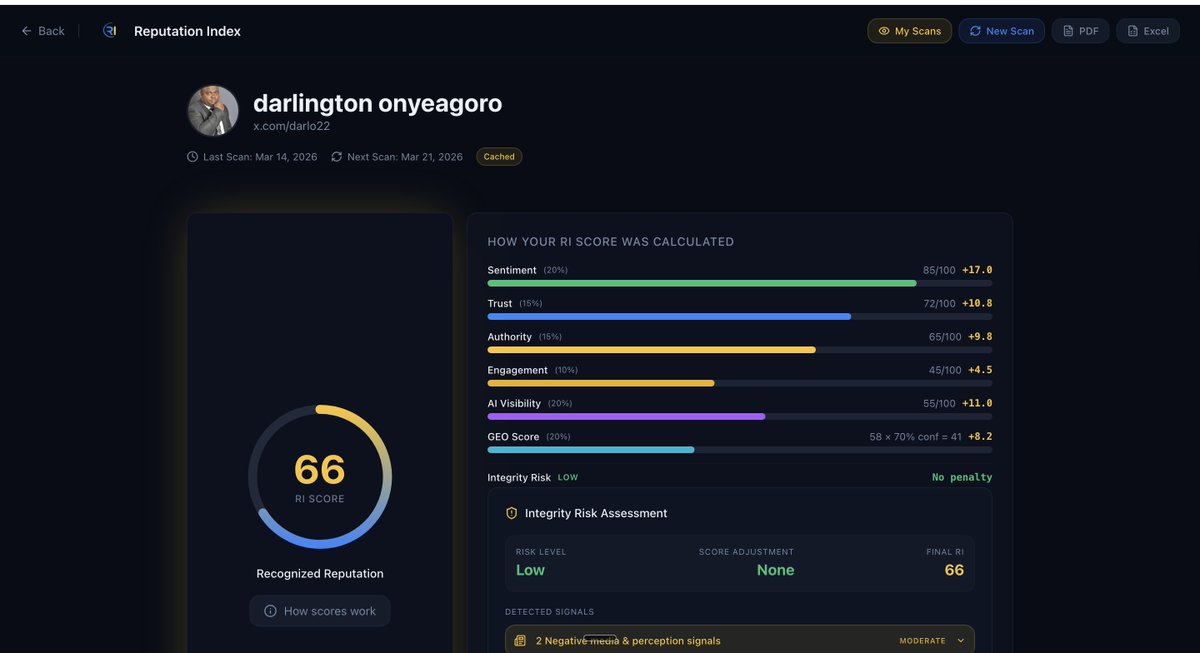This screenshot has height=653, width=1200.
Task: Click Last Scan: Mar 14, 2026 text
Action: pyautogui.click(x=260, y=157)
